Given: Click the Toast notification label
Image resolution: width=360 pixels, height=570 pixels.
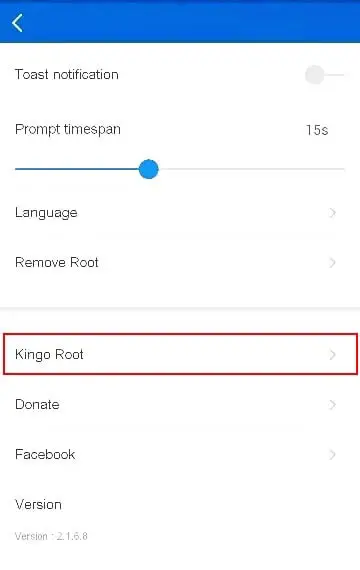Looking at the screenshot, I should [x=67, y=75].
